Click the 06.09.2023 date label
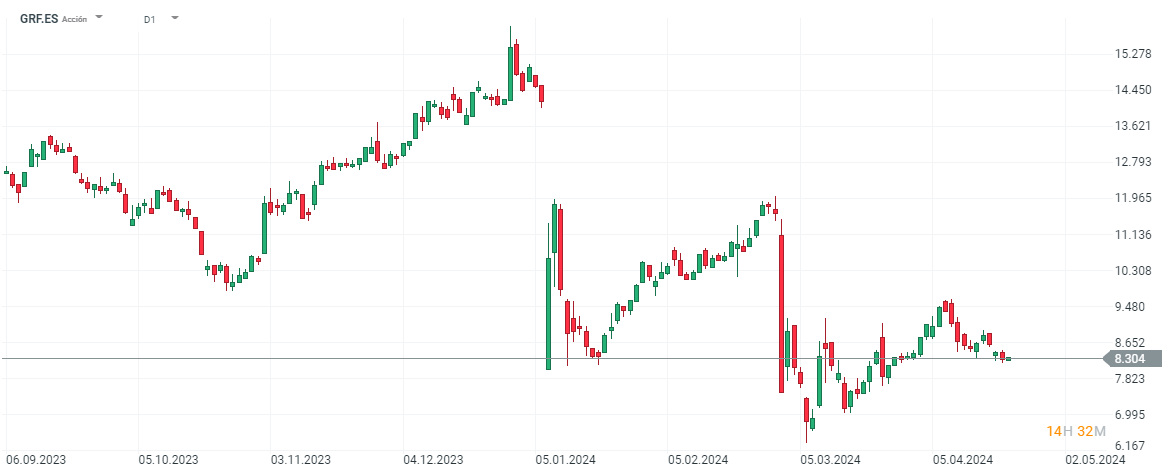 click(37, 460)
